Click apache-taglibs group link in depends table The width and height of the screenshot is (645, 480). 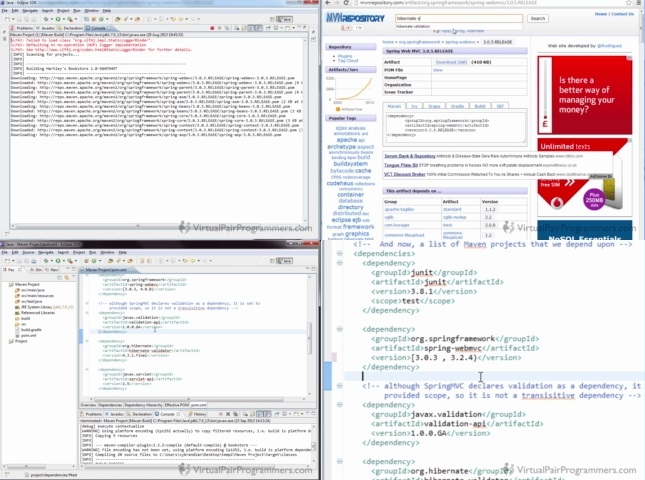click(x=399, y=209)
